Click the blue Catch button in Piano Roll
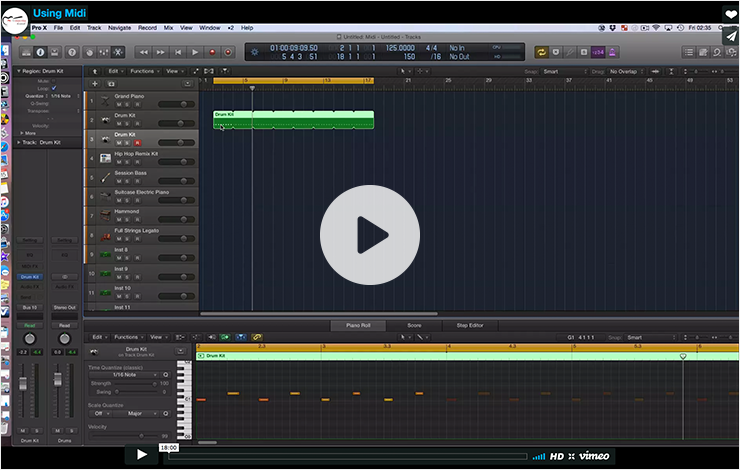This screenshot has height=470, width=740. coord(241,337)
